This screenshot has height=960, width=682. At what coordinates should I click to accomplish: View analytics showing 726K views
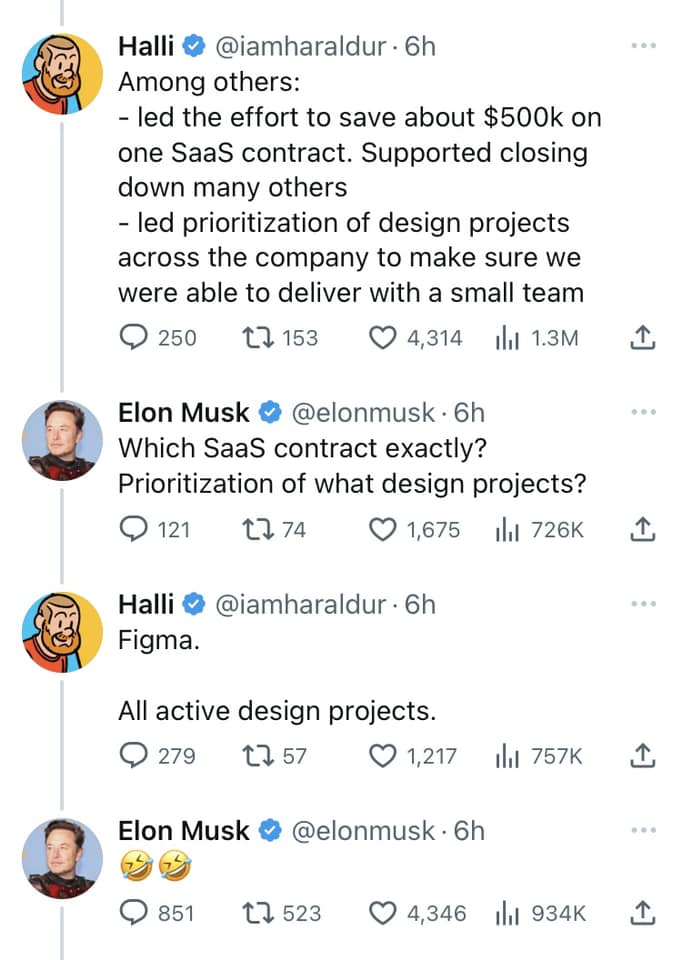539,529
